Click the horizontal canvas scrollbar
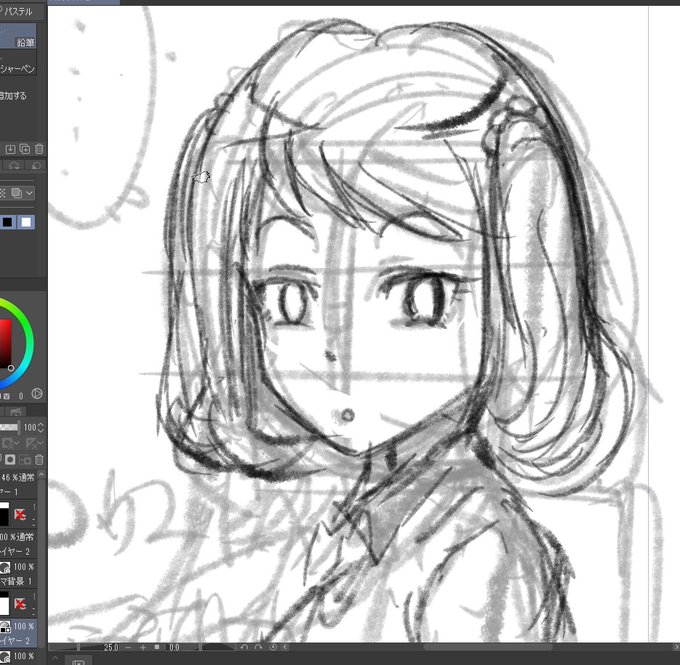Image resolution: width=680 pixels, height=665 pixels. (488, 647)
